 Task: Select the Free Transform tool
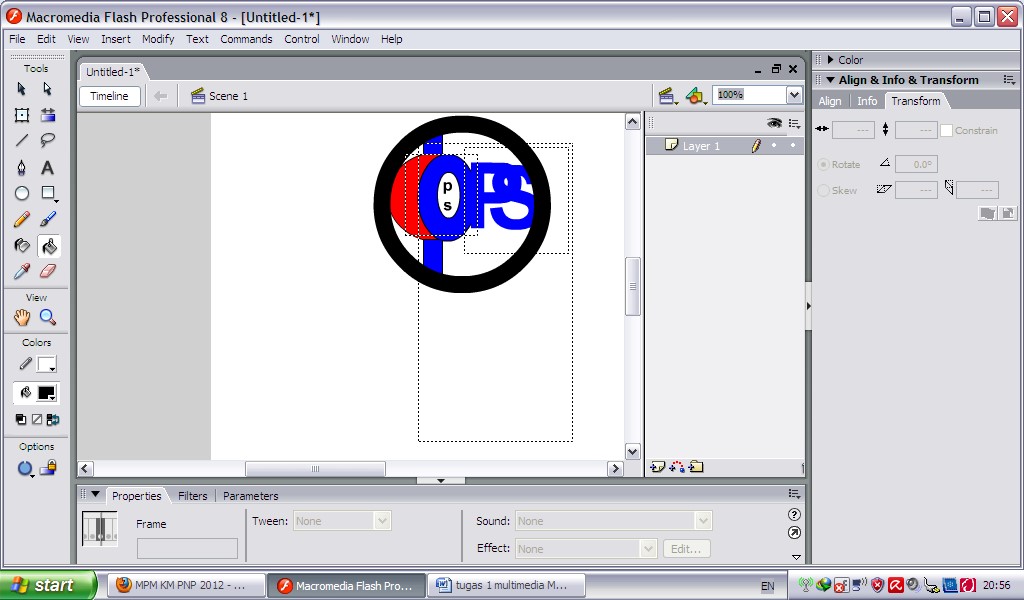tap(22, 115)
